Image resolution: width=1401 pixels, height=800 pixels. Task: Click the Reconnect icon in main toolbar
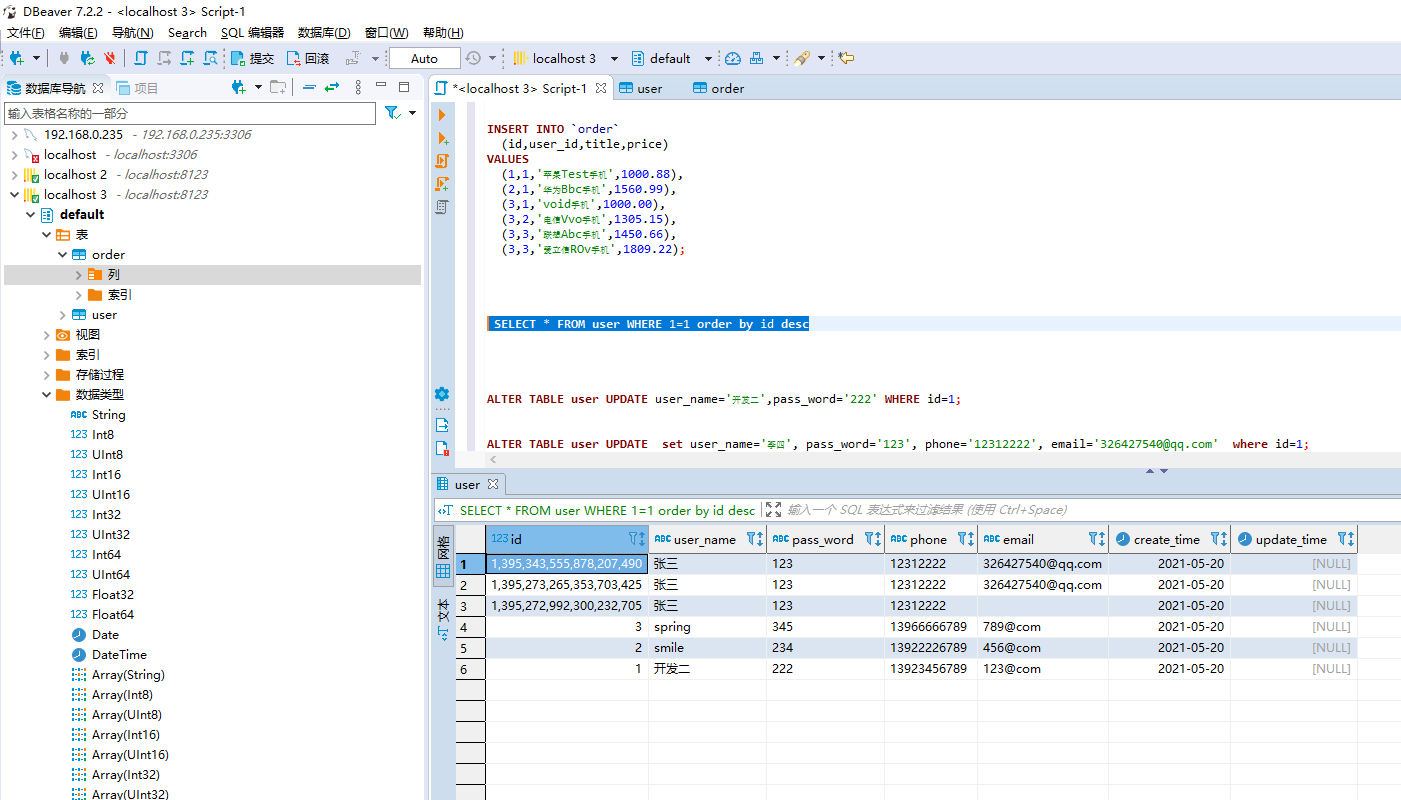pyautogui.click(x=88, y=59)
